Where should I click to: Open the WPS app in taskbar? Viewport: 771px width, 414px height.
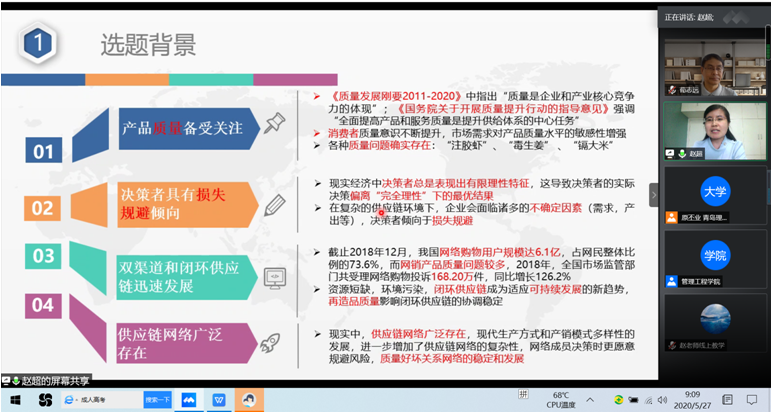[219, 399]
